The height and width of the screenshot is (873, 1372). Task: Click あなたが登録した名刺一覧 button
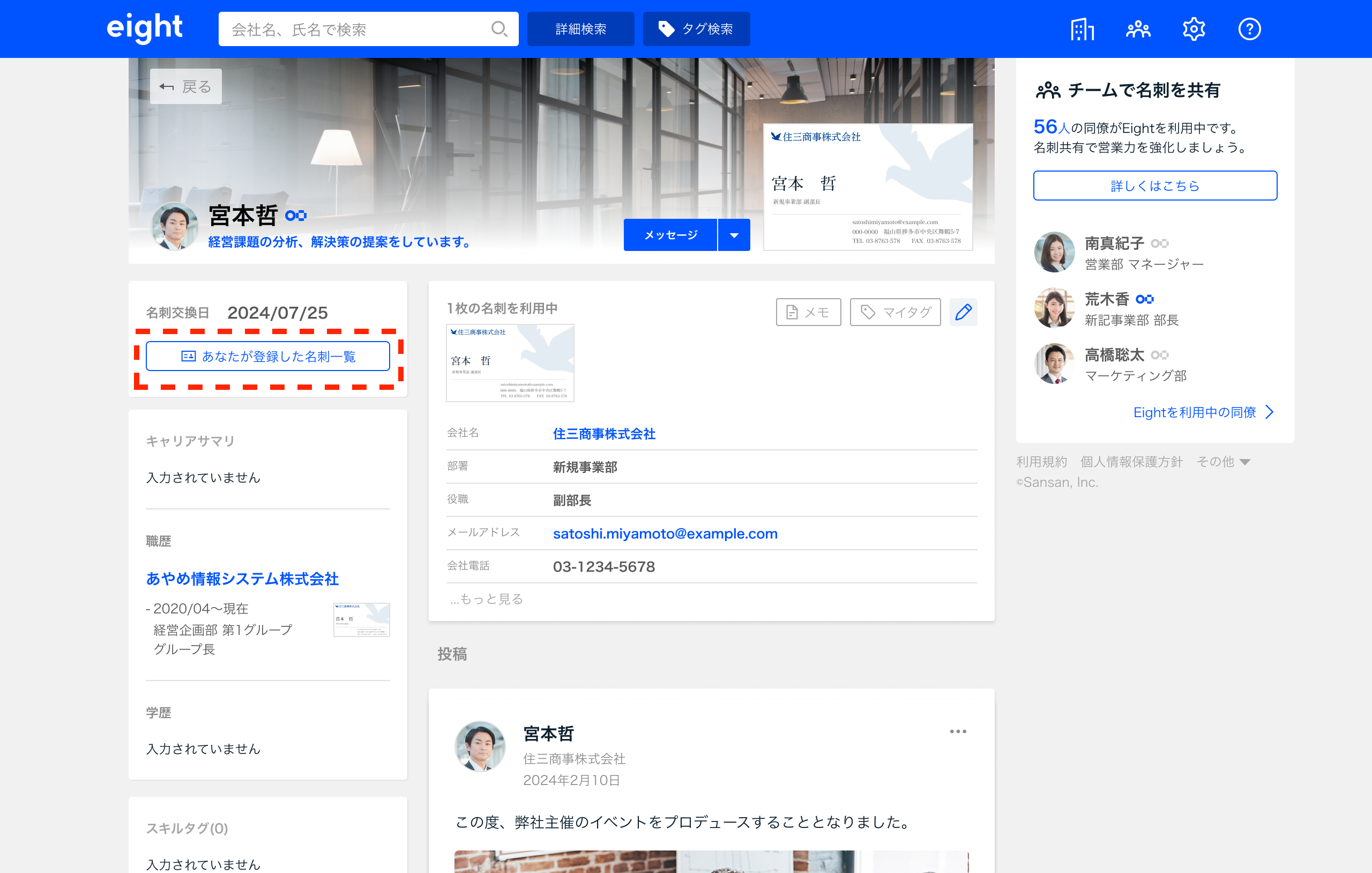point(268,357)
